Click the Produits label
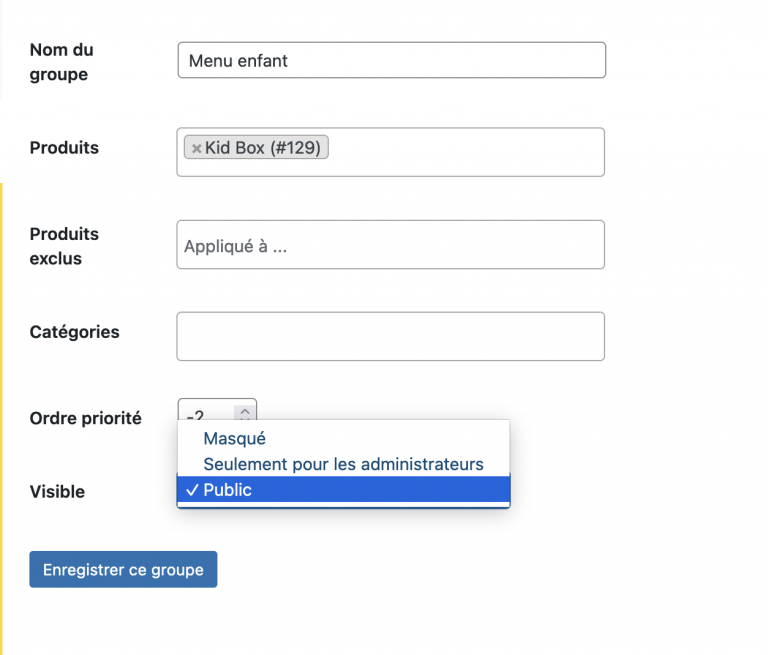This screenshot has width=768, height=655. [64, 148]
